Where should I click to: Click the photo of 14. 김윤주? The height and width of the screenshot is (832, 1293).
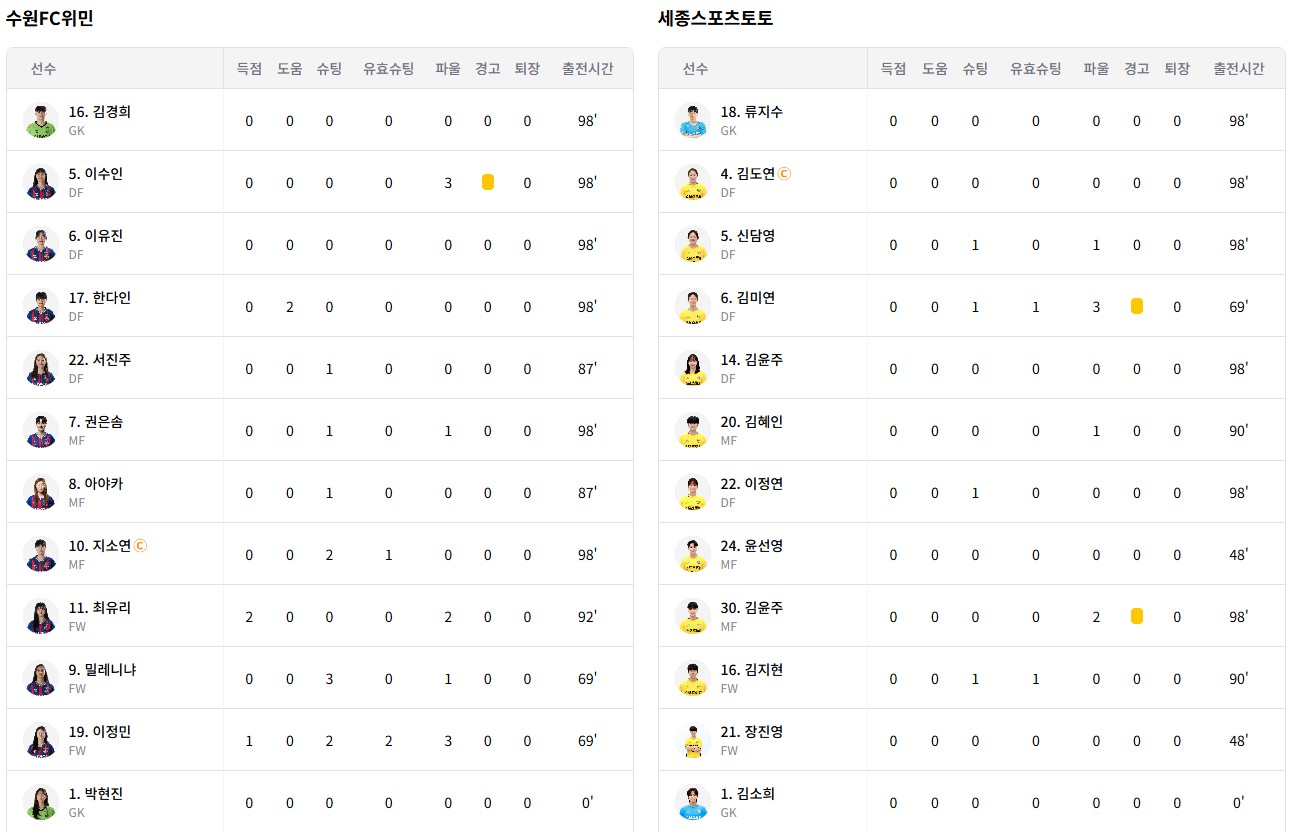[x=693, y=368]
